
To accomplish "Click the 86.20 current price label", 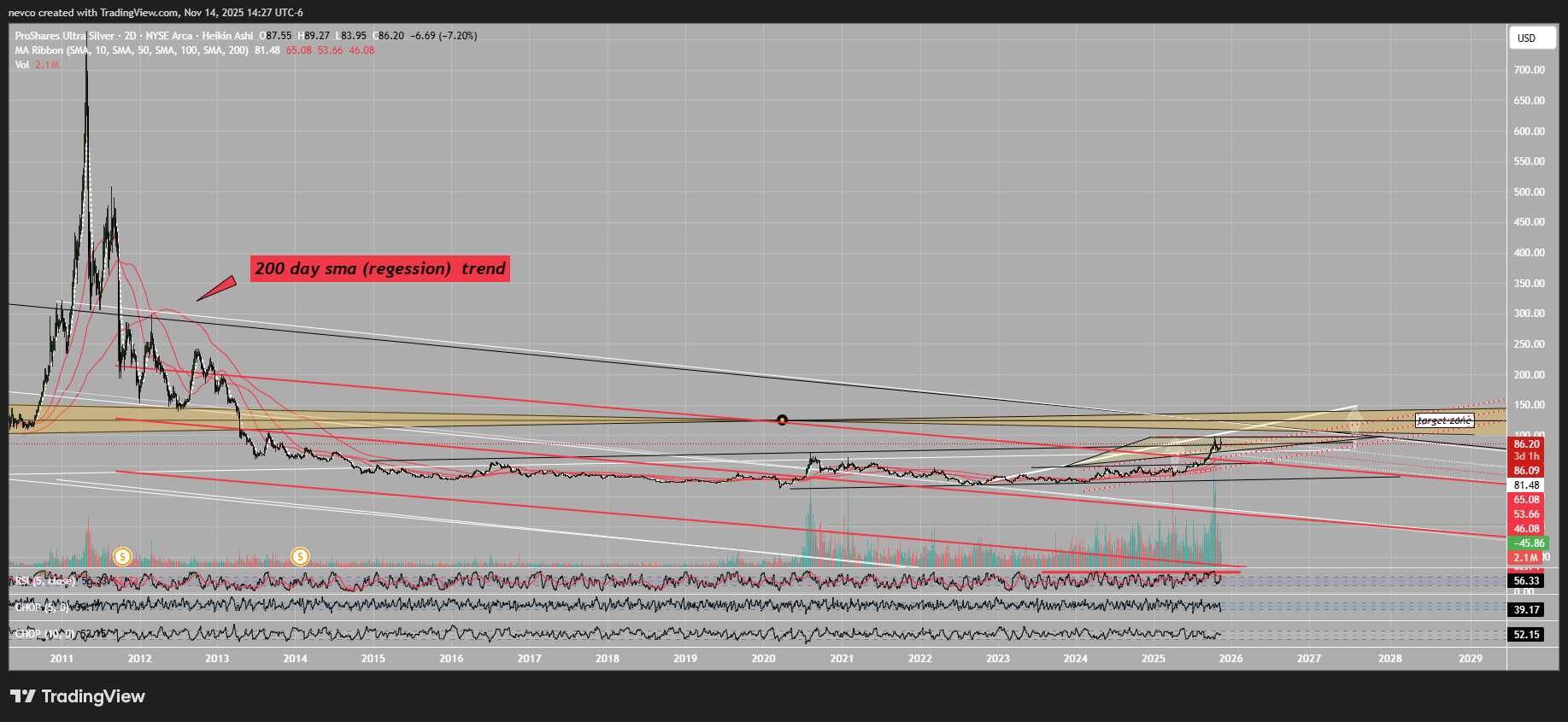I will (1527, 444).
